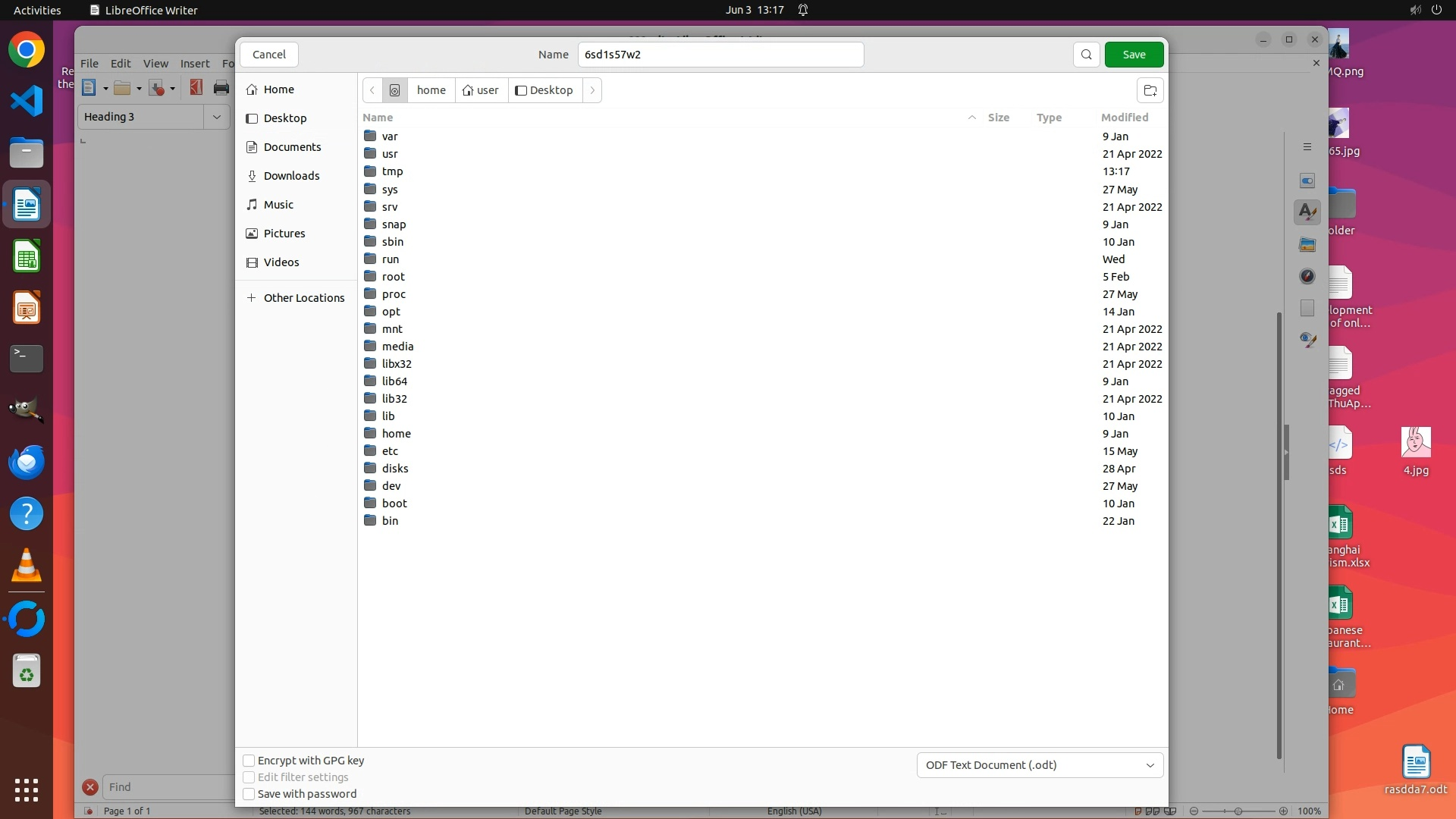Enable Encrypt with GPG key checkbox
The width and height of the screenshot is (1456, 819).
click(x=249, y=761)
